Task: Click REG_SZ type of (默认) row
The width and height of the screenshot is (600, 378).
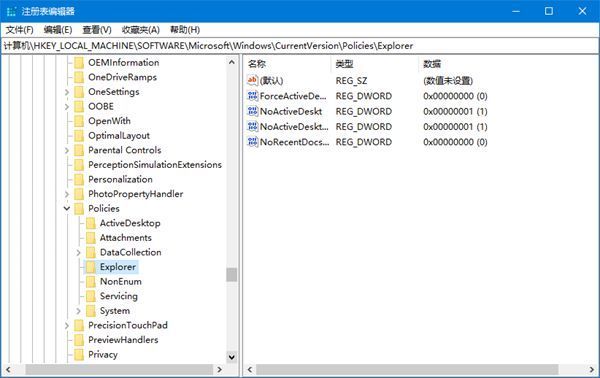Action: click(351, 81)
